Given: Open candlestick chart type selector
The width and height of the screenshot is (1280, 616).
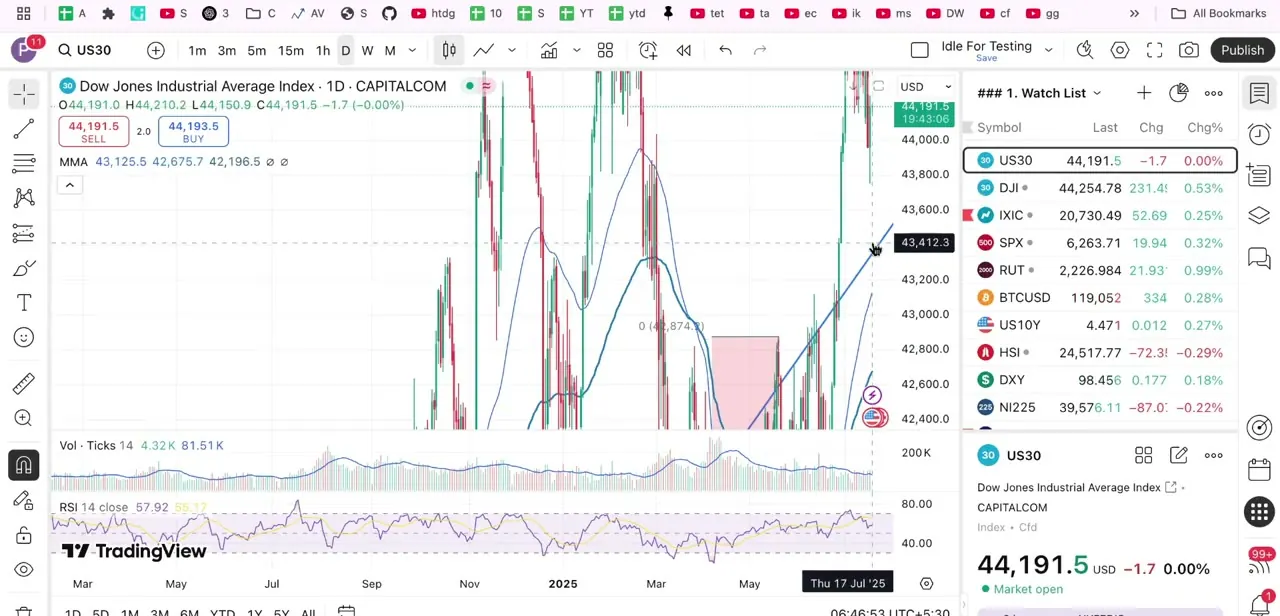Looking at the screenshot, I should [449, 50].
